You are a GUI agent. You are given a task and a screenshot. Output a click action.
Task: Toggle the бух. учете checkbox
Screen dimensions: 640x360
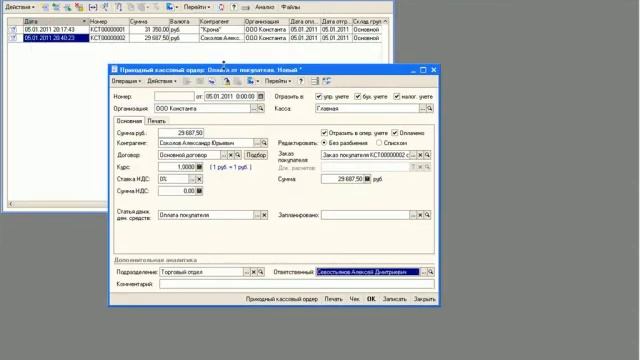[x=358, y=97]
